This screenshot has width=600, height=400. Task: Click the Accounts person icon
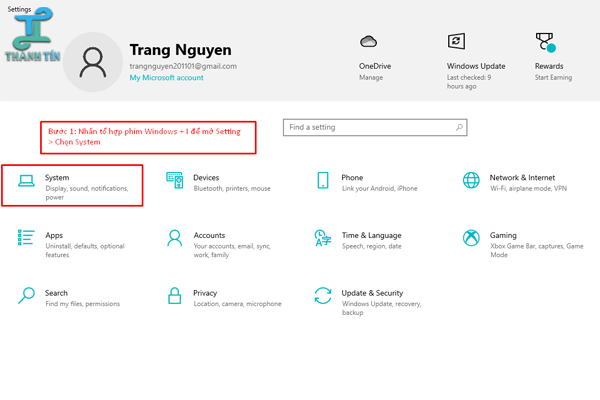tap(174, 238)
